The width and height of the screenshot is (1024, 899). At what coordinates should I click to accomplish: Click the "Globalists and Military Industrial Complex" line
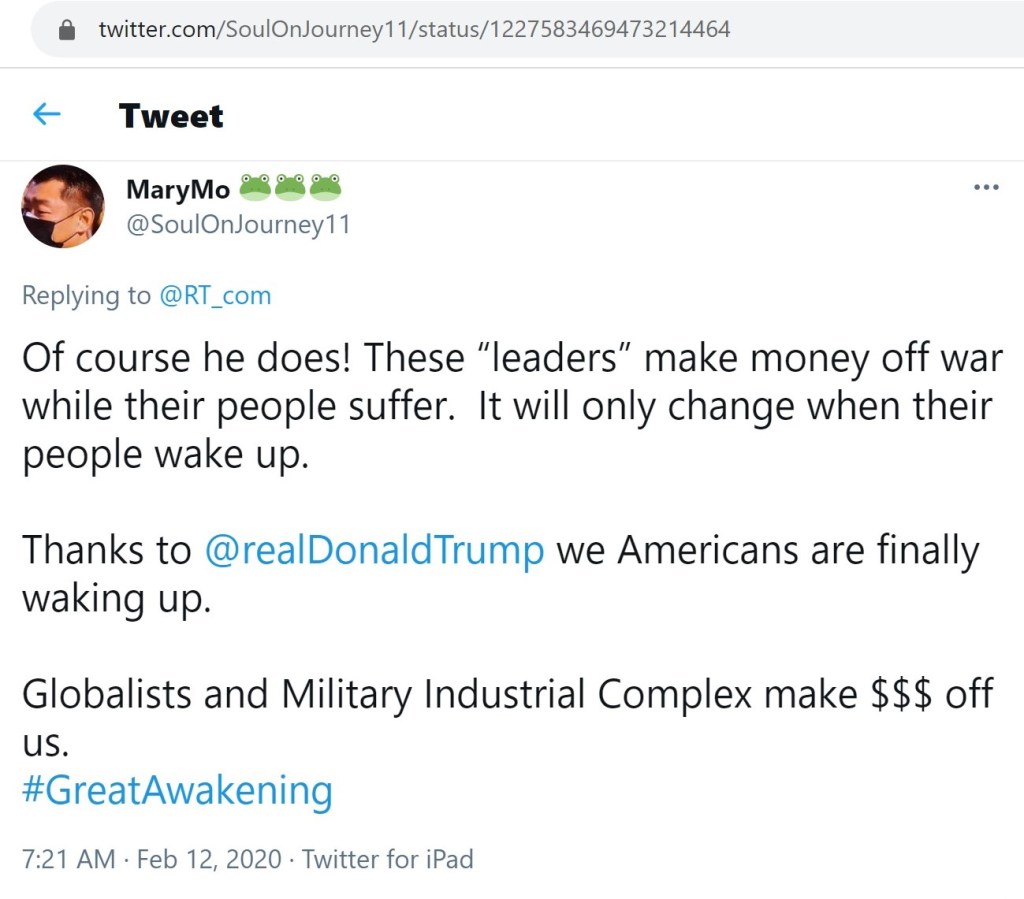[385, 694]
